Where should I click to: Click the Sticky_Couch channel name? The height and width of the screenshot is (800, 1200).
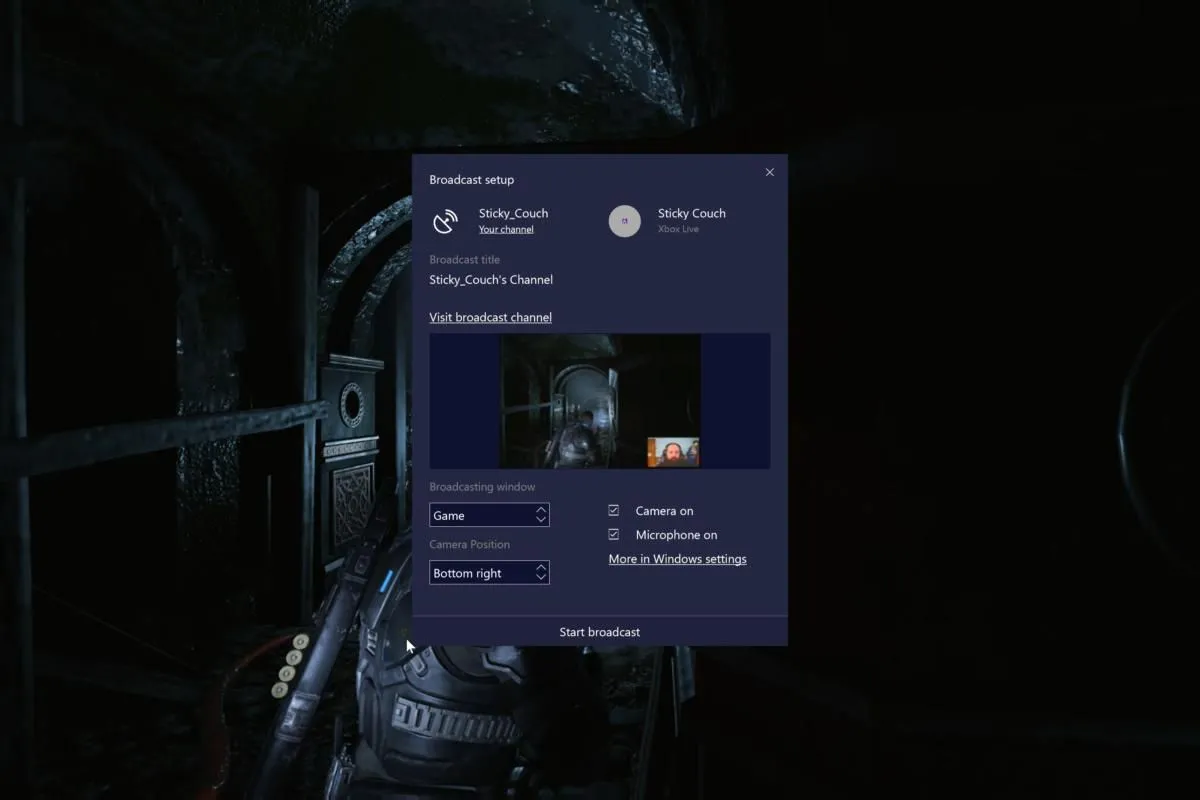click(x=513, y=213)
